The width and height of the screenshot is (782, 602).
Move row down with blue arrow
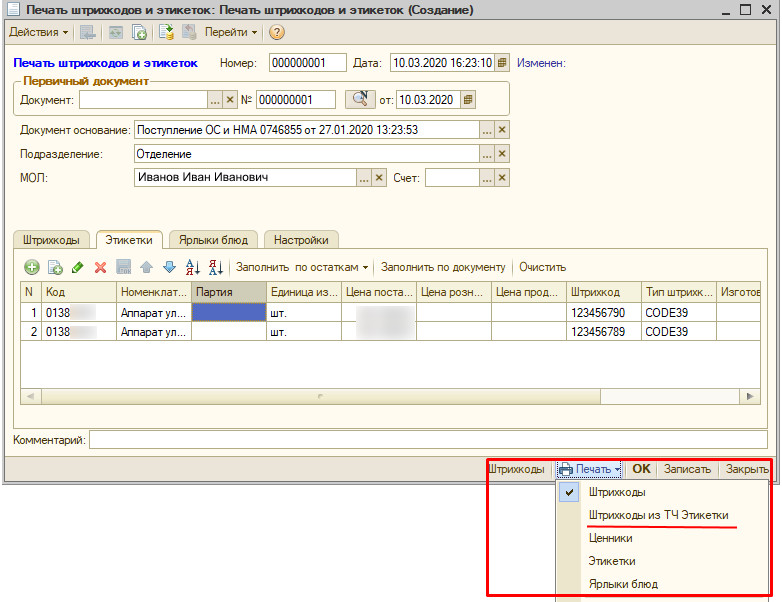(169, 267)
